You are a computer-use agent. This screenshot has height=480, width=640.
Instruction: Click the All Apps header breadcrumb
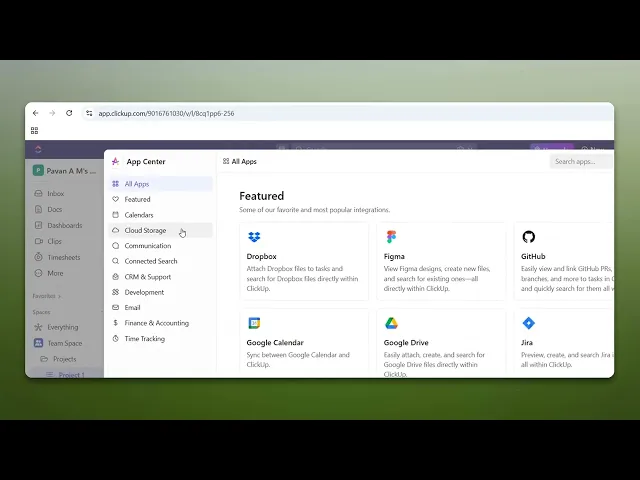(240, 161)
